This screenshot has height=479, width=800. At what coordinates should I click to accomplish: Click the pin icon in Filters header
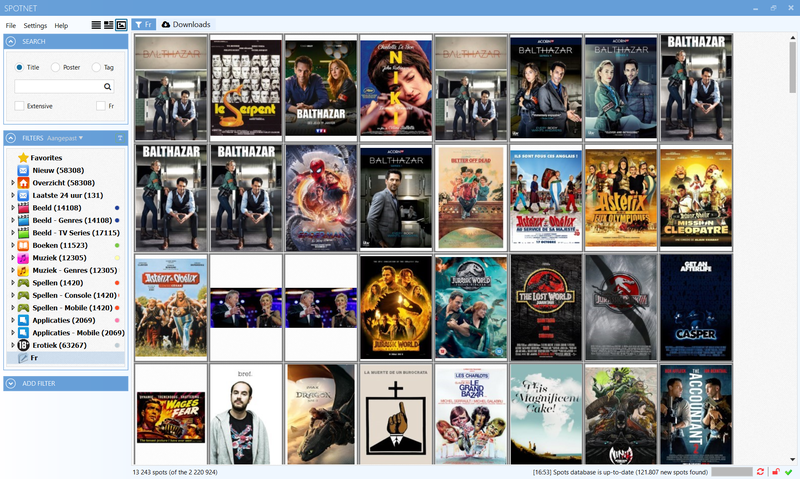click(x=120, y=138)
